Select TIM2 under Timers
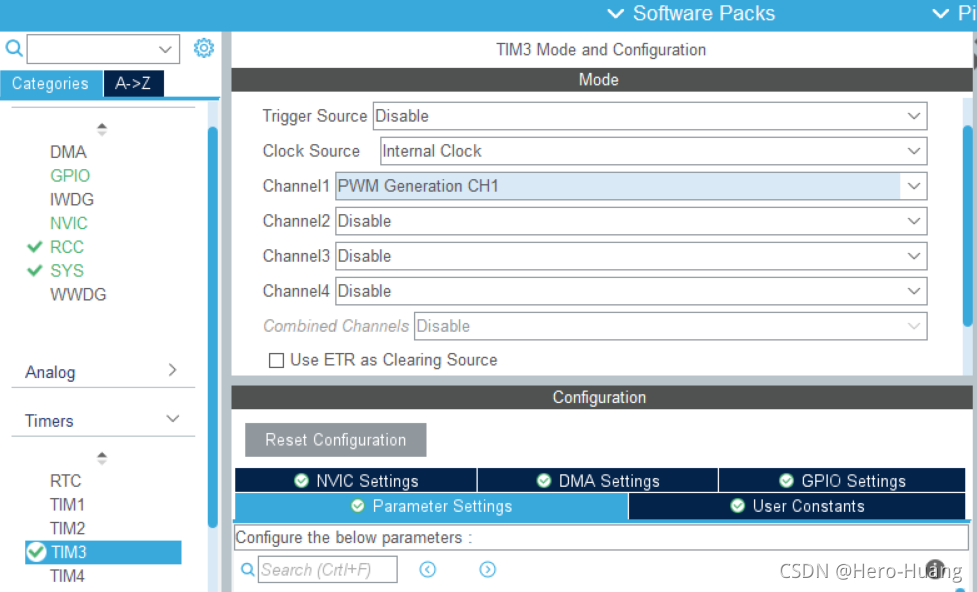 (x=67, y=528)
